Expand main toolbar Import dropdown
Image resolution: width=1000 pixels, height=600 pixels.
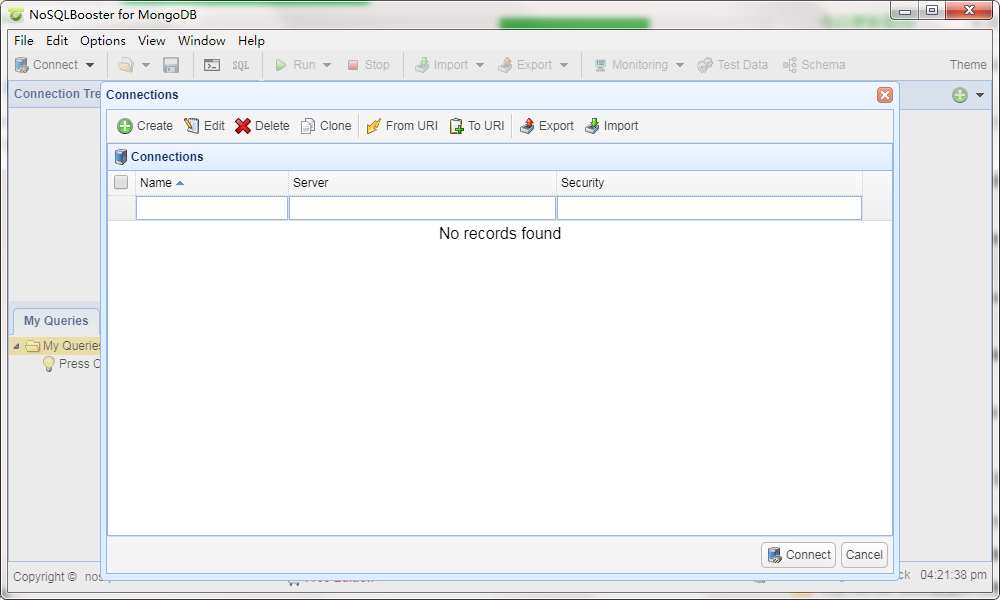(x=480, y=65)
